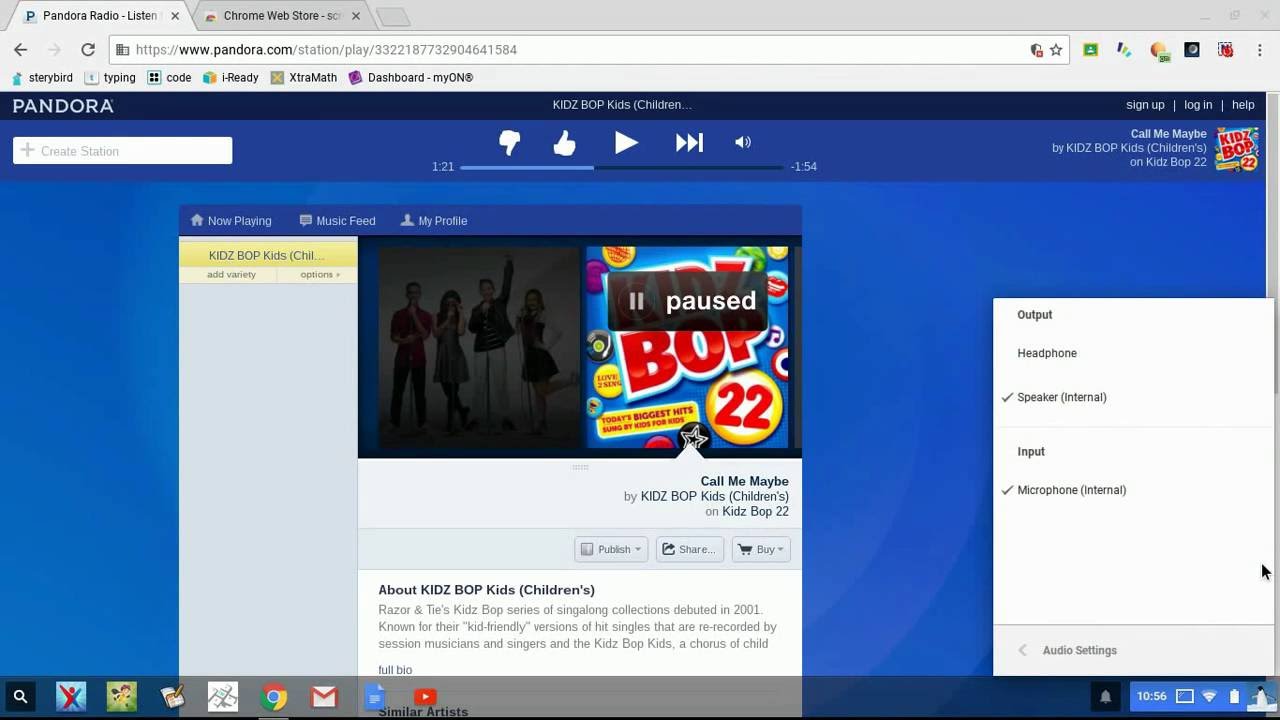This screenshot has width=1280, height=720.
Task: Click the band photo of KIDZ BOP Kids
Action: 479,347
